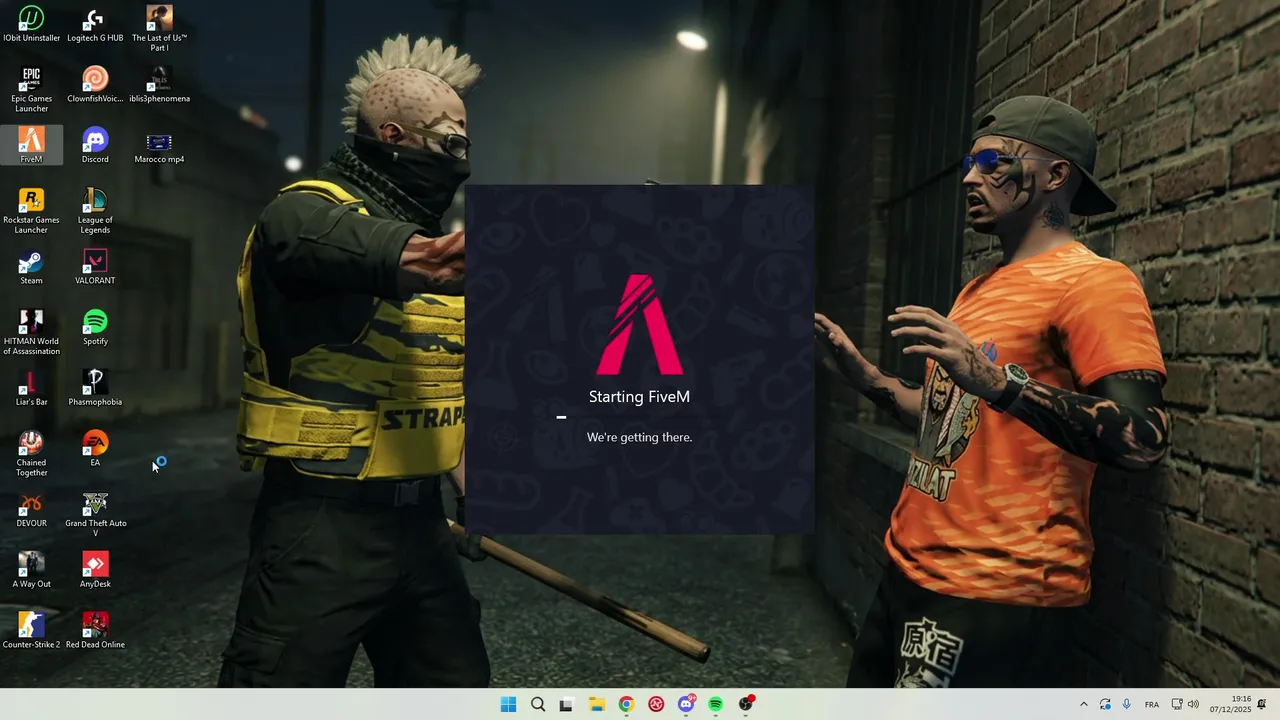1280x720 pixels.
Task: Select the AnyDesk desktop shortcut
Action: 95,571
